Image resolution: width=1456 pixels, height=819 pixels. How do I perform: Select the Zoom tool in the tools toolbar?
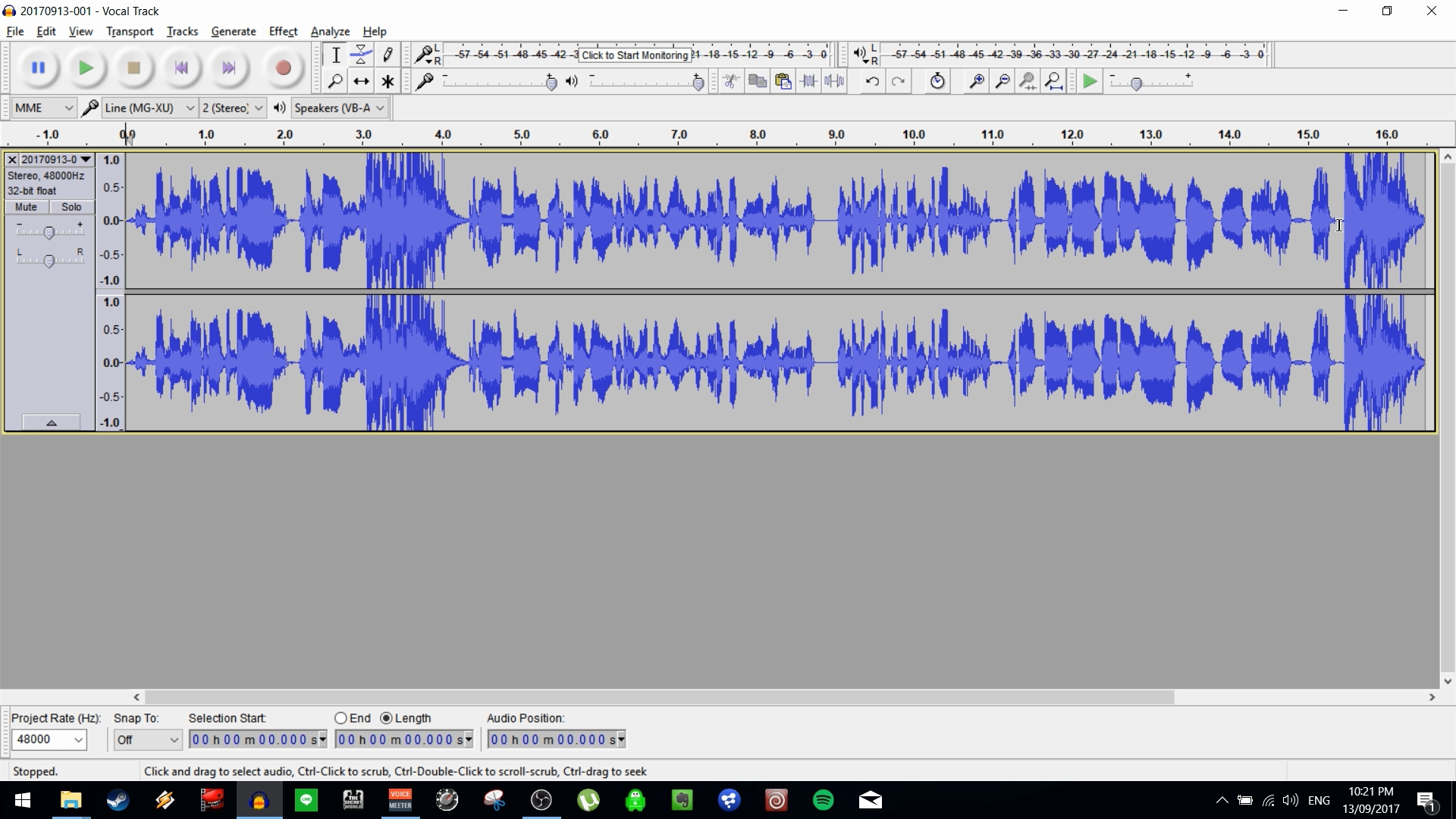tap(335, 81)
